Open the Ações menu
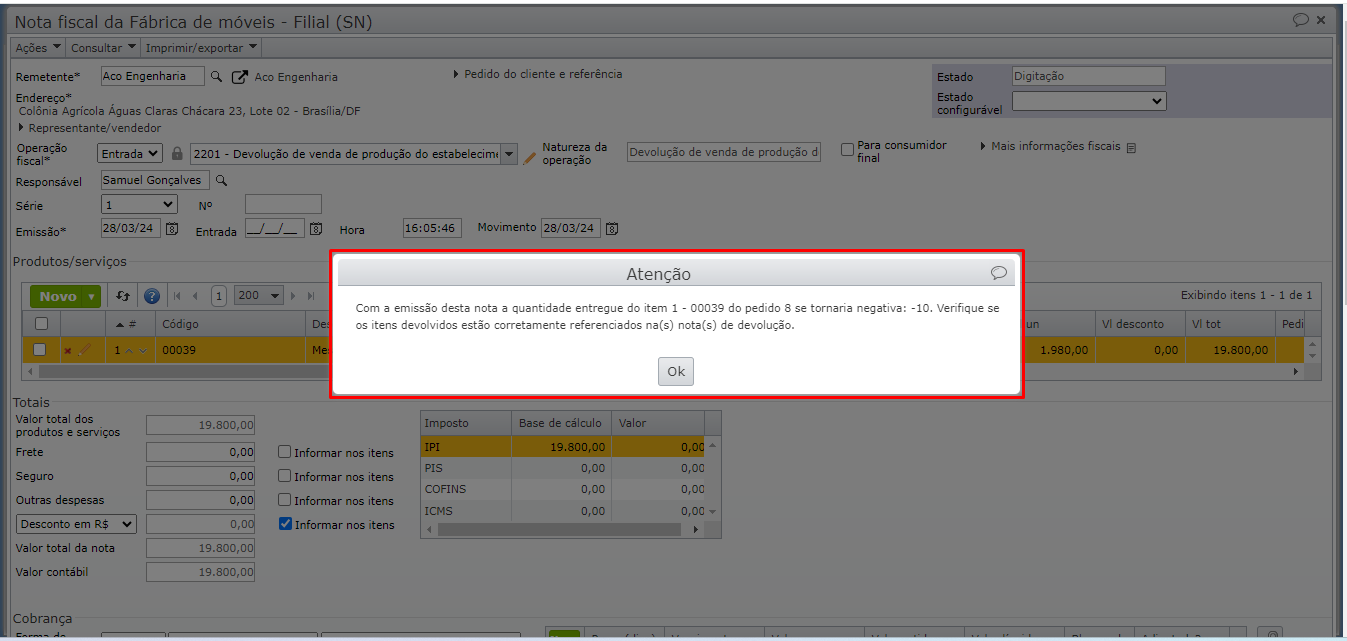 [x=38, y=47]
